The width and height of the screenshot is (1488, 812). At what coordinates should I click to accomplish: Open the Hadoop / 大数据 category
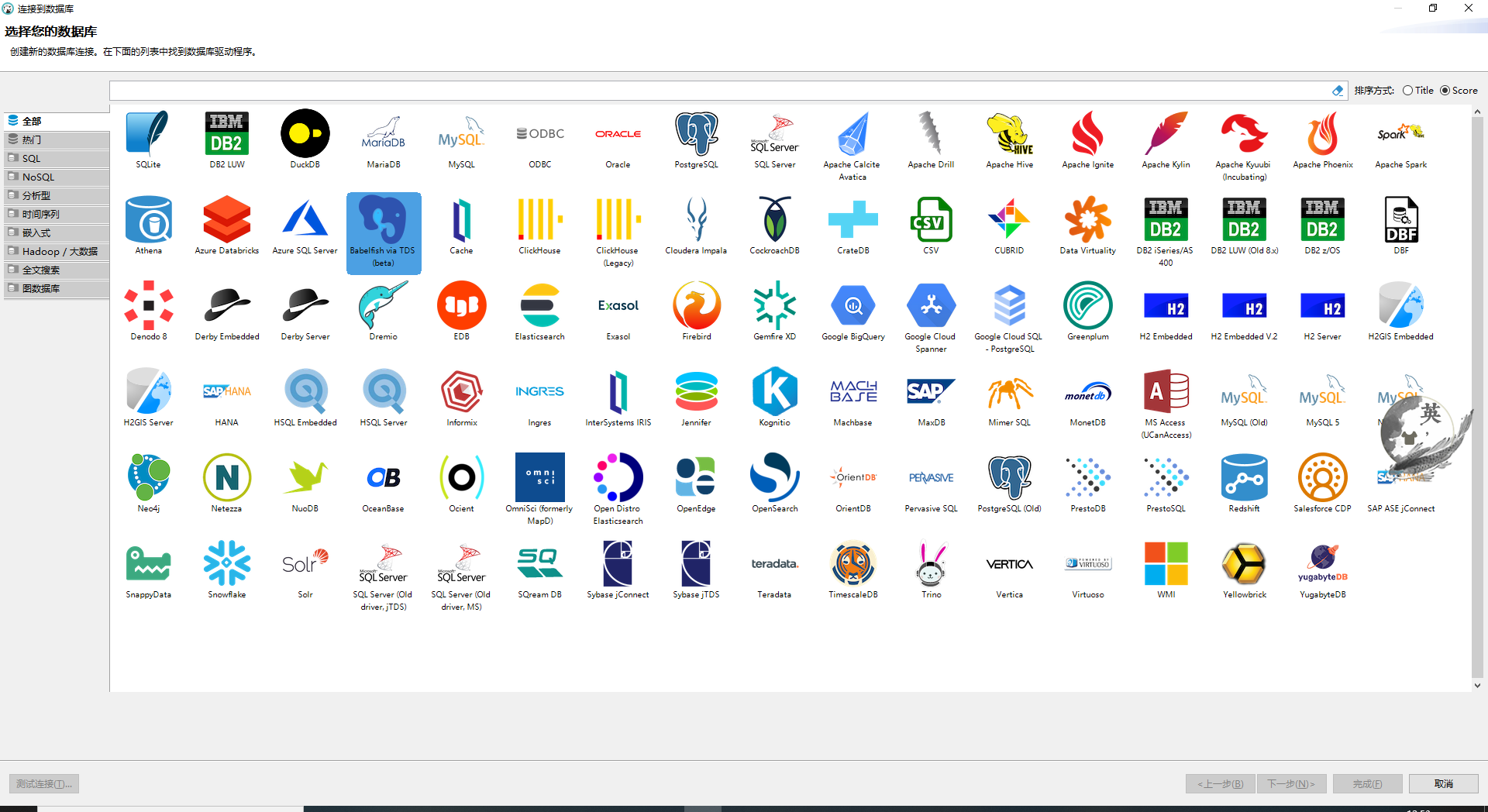(56, 251)
